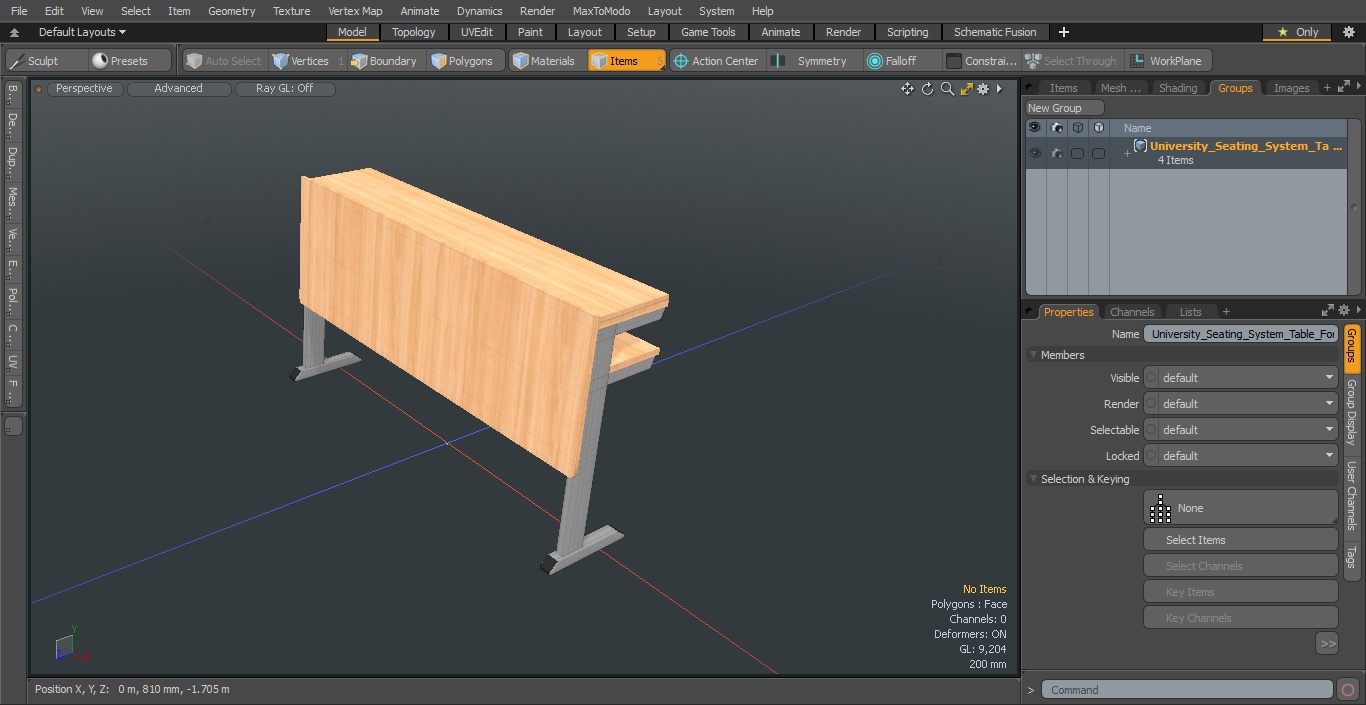The width and height of the screenshot is (1366, 705).
Task: Switch to the UVEdit layout tab
Action: (477, 32)
